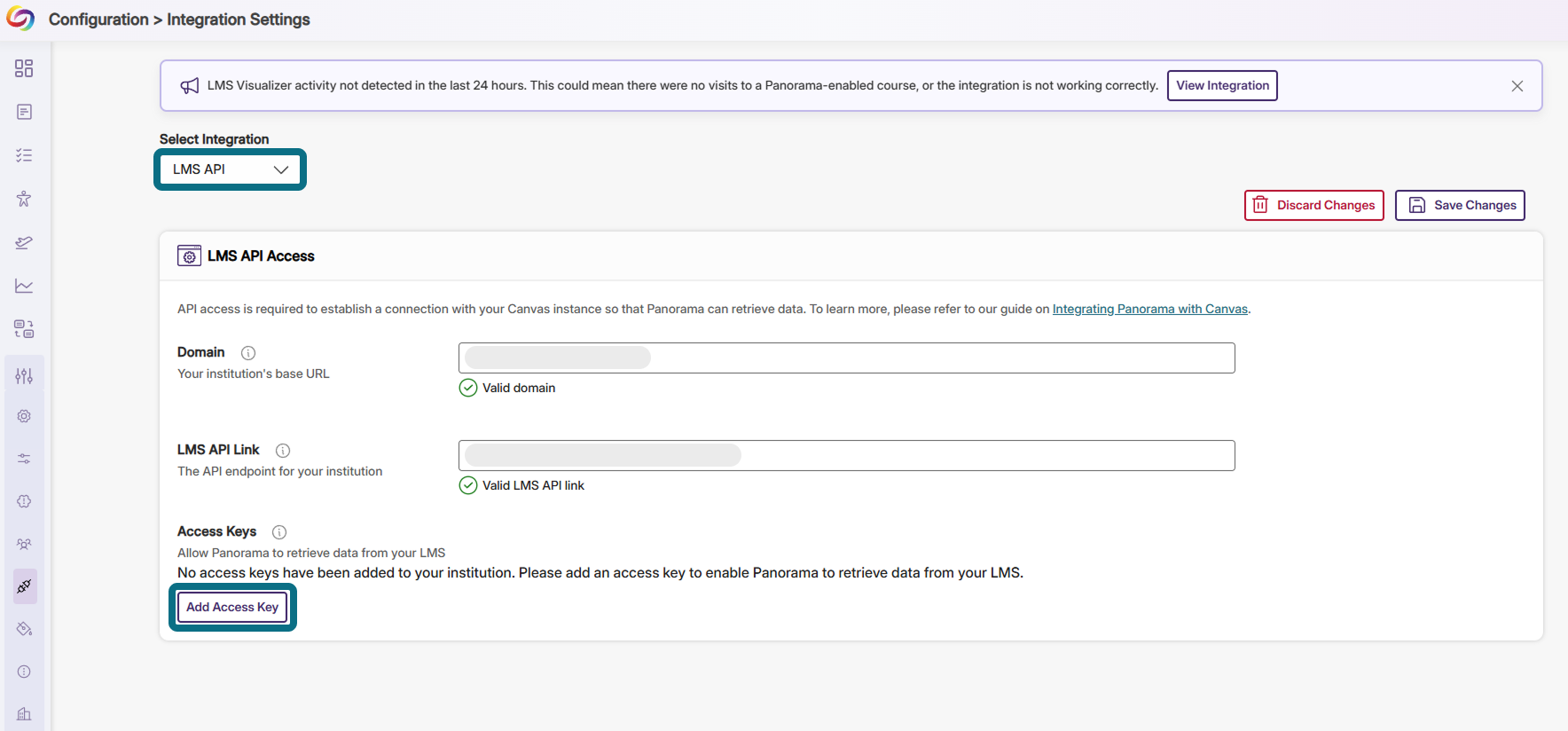Show info tooltip for LMS API Link
The width and height of the screenshot is (1568, 731).
coord(283,451)
